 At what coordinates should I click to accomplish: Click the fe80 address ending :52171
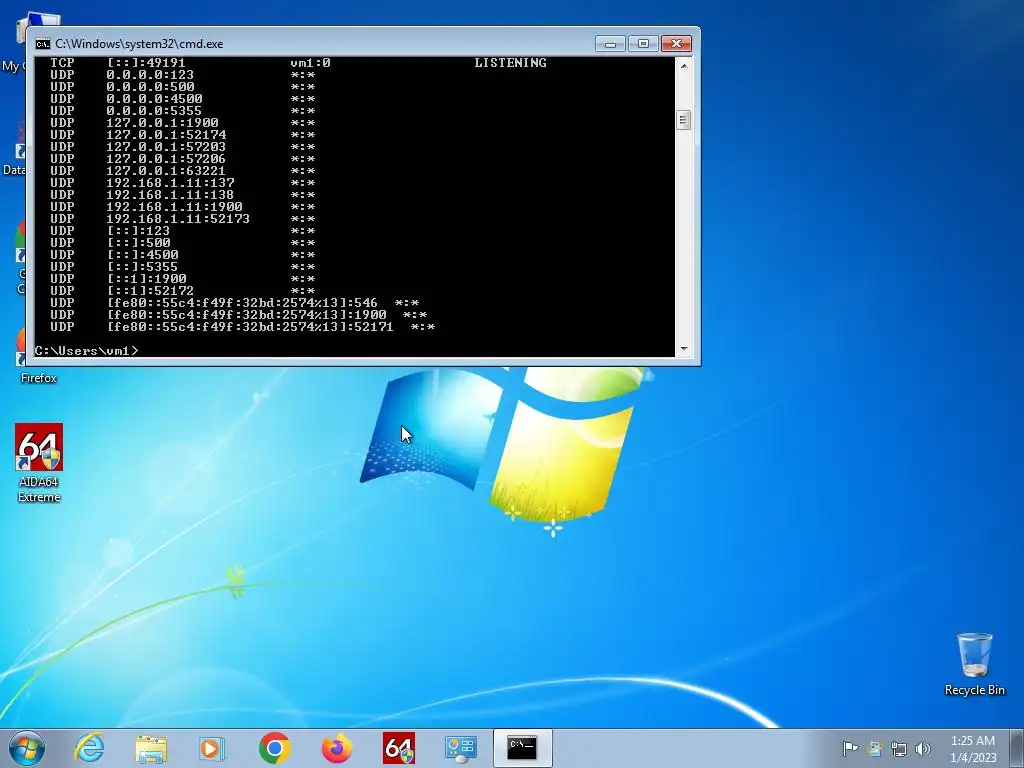click(250, 327)
